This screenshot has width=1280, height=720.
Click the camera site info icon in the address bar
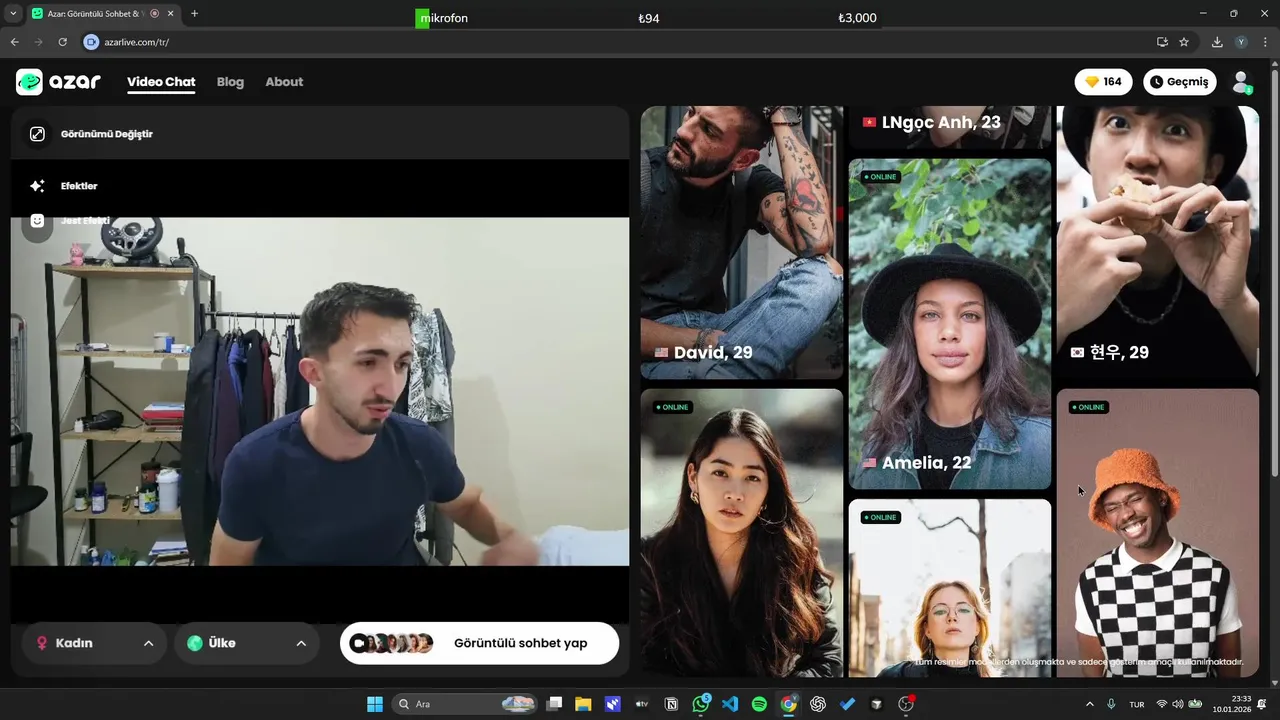pyautogui.click(x=91, y=42)
